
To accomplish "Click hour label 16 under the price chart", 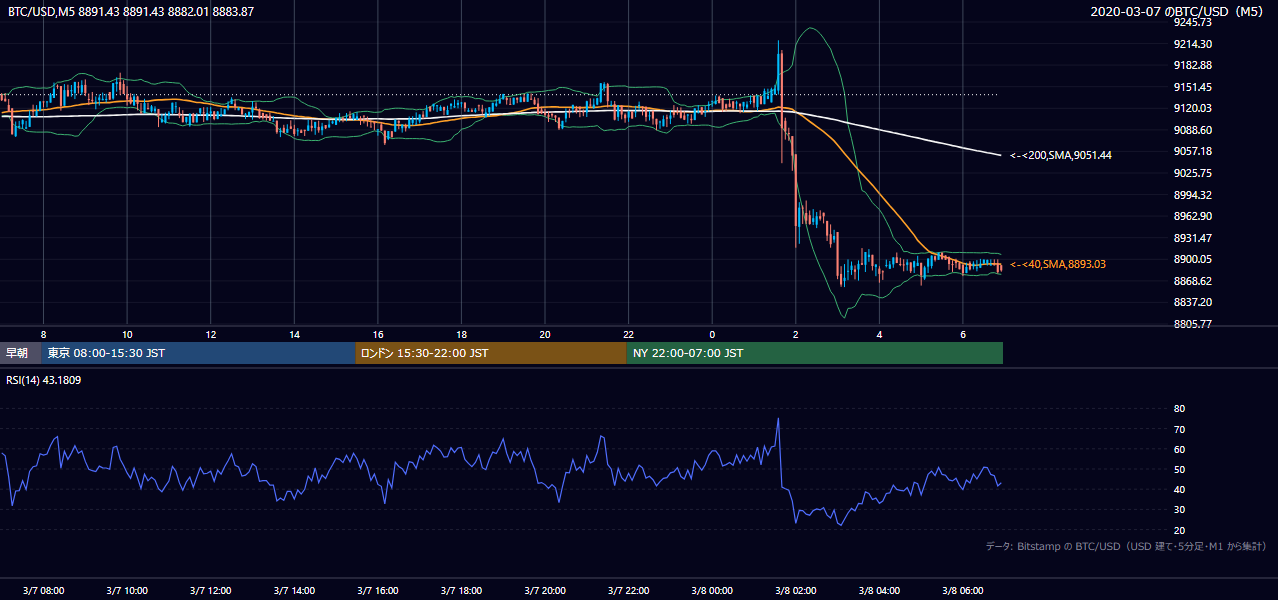I will 378,334.
